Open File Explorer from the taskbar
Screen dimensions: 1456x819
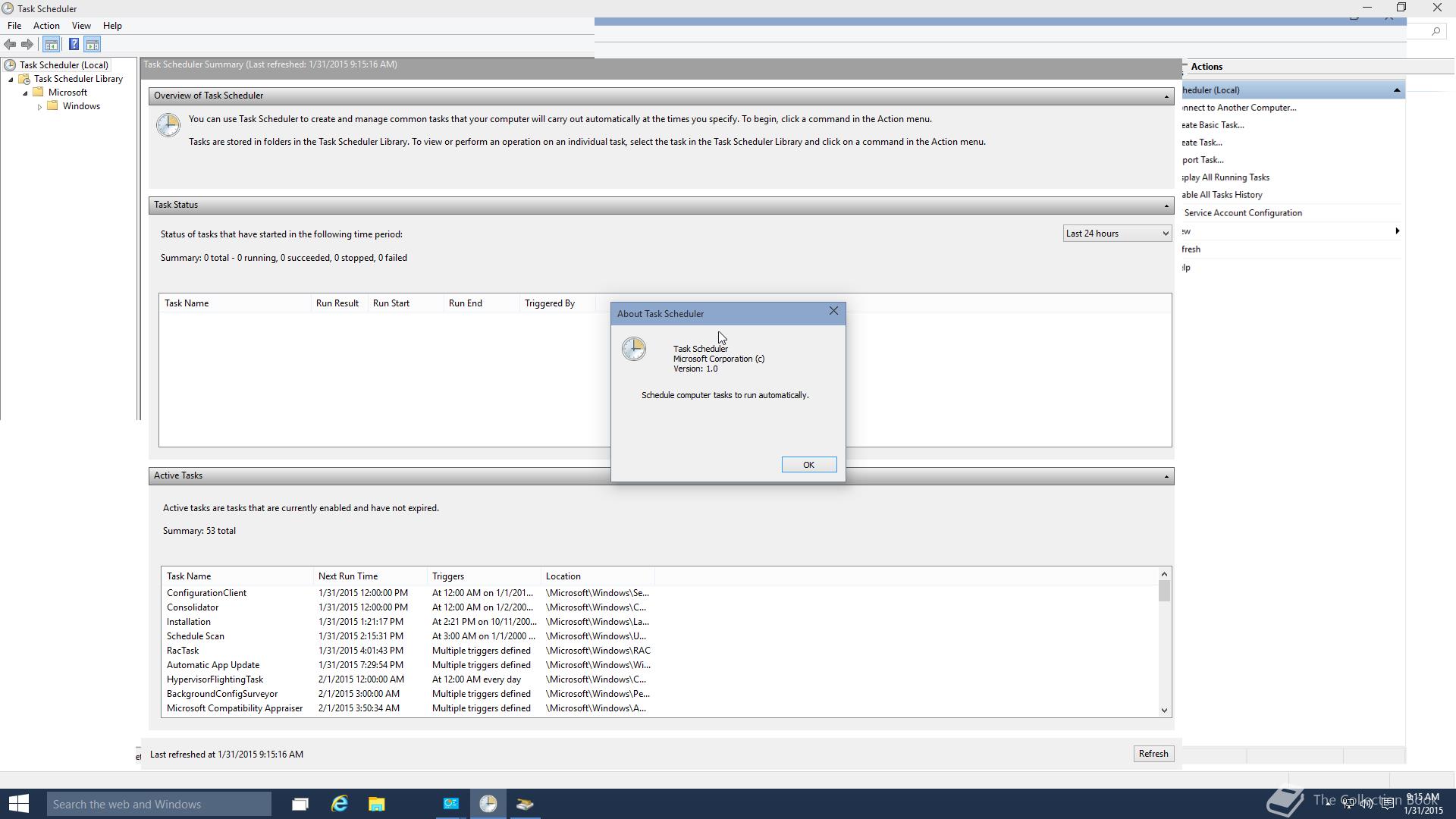(x=377, y=804)
